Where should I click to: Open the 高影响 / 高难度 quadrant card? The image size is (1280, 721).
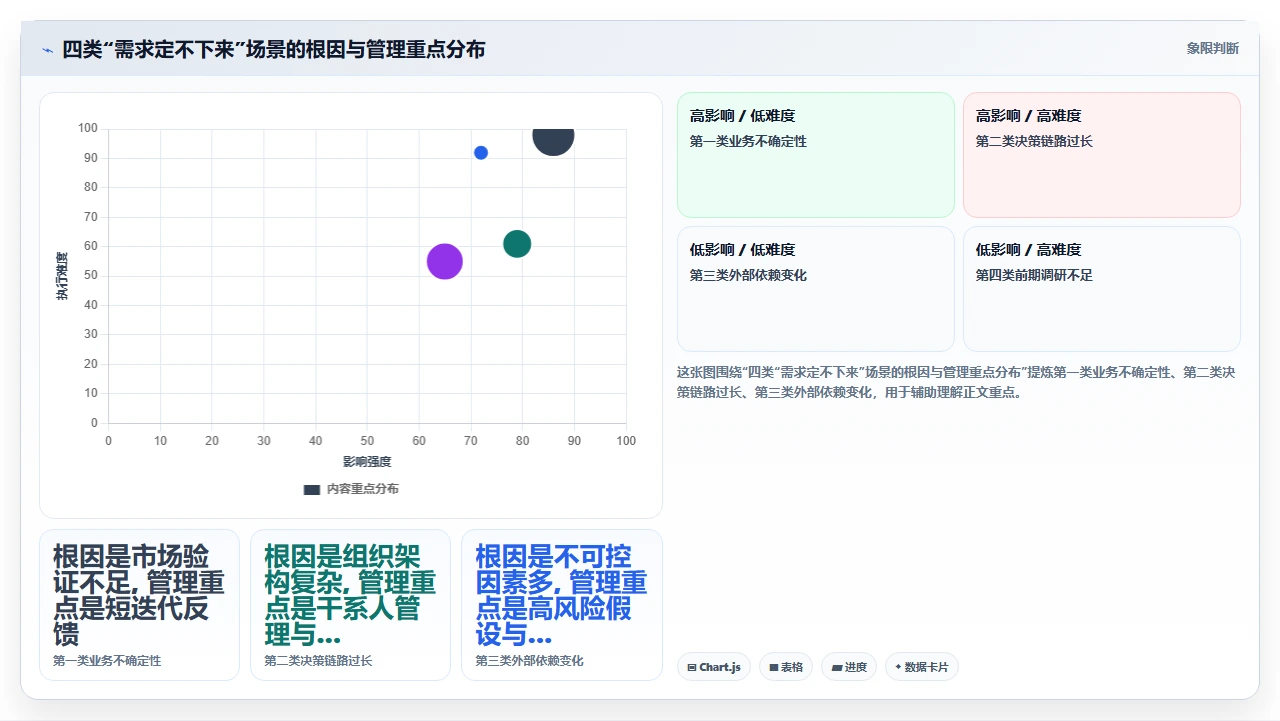tap(1102, 155)
